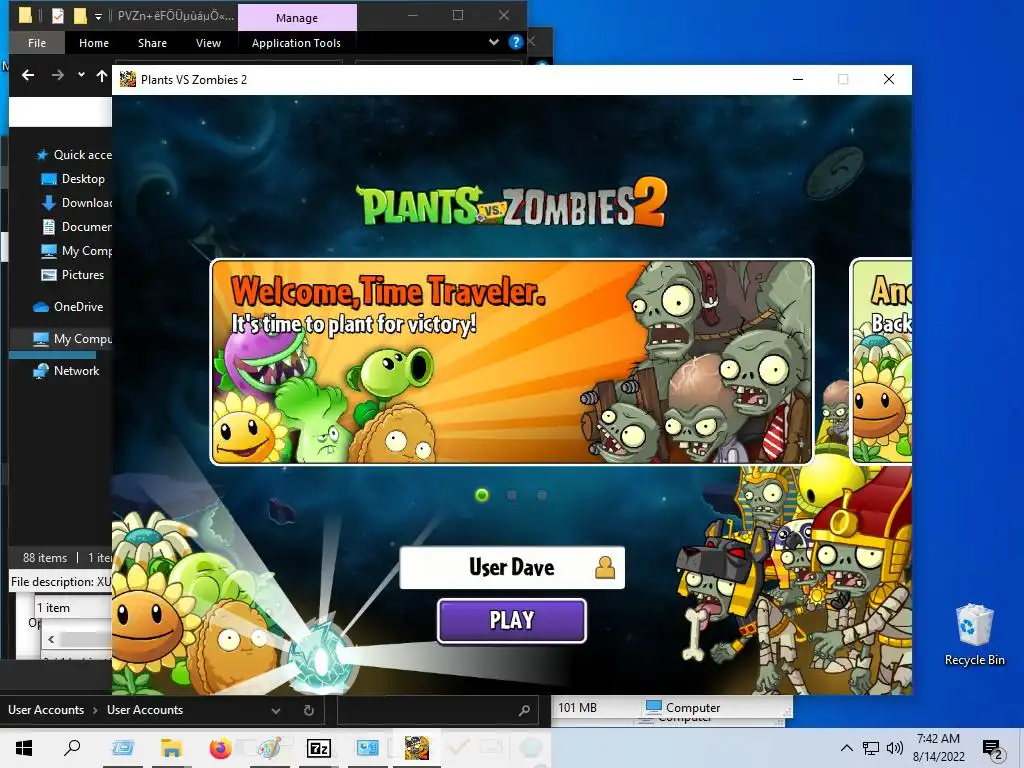This screenshot has width=1024, height=768.
Task: Refresh the User Accounts window
Action: [309, 711]
